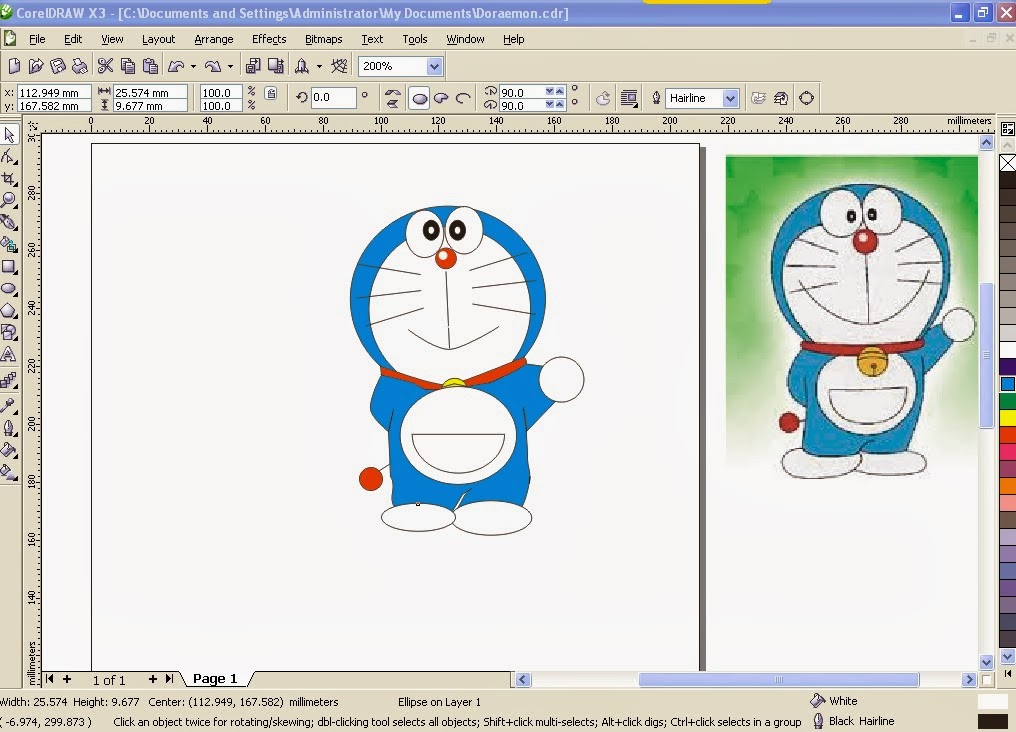Image resolution: width=1016 pixels, height=732 pixels.
Task: Click the Paste clipboard icon
Action: click(150, 65)
